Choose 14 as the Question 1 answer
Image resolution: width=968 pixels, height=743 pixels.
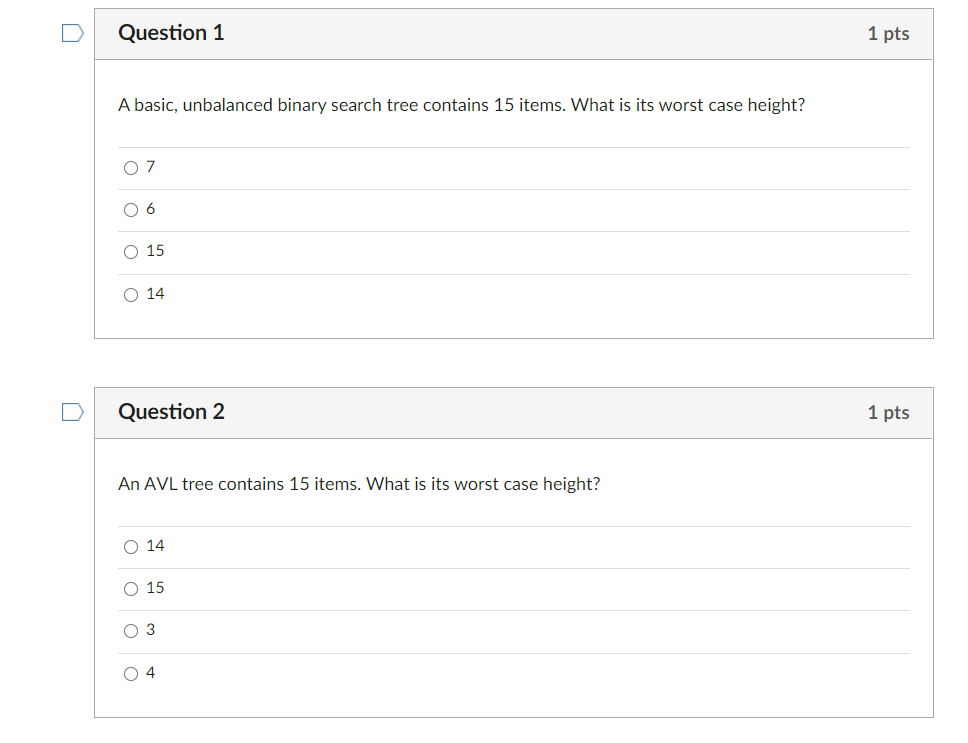(x=130, y=293)
